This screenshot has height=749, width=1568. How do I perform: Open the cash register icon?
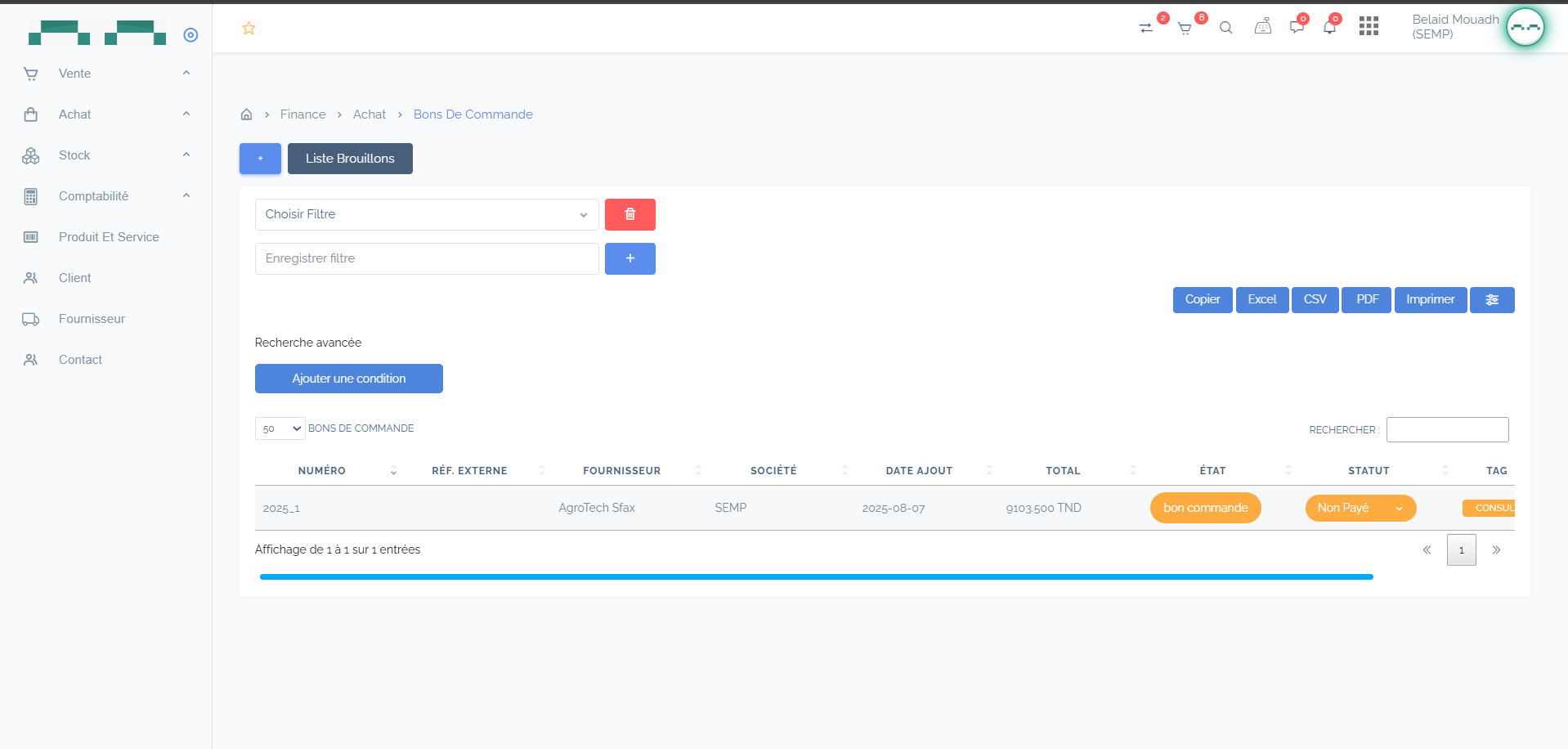coord(1263,27)
